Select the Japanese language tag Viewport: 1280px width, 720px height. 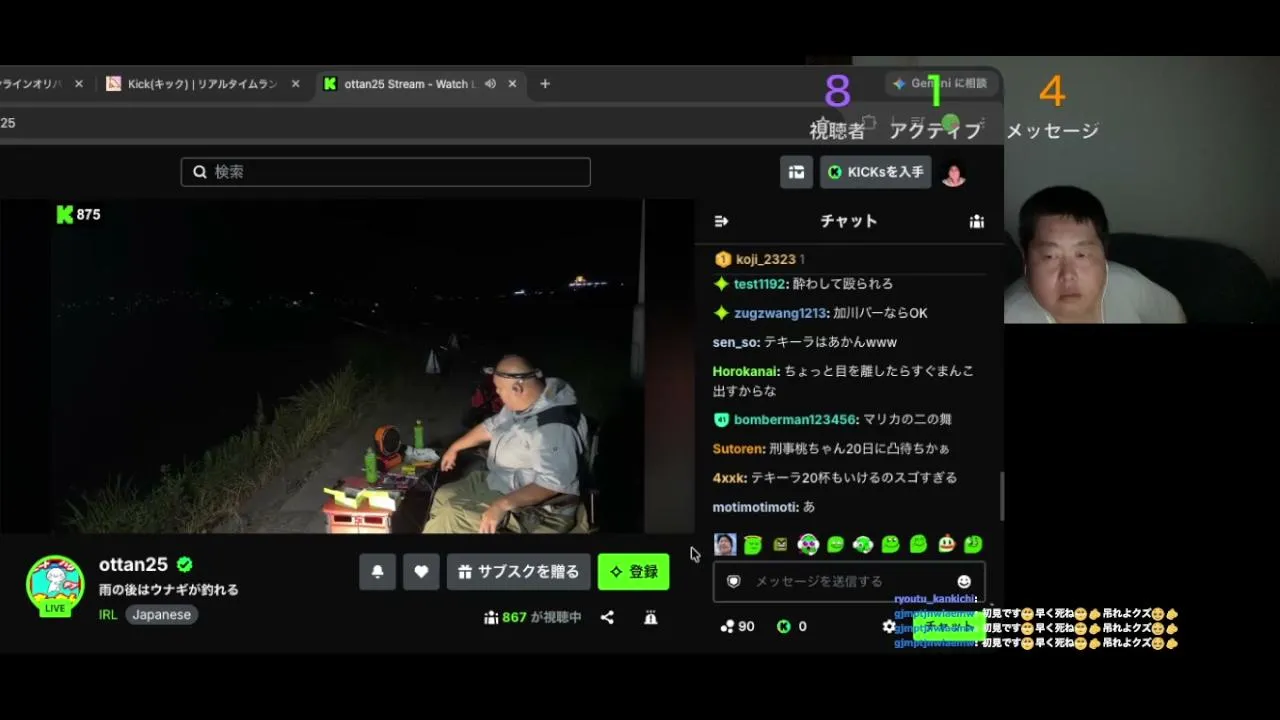click(x=162, y=615)
